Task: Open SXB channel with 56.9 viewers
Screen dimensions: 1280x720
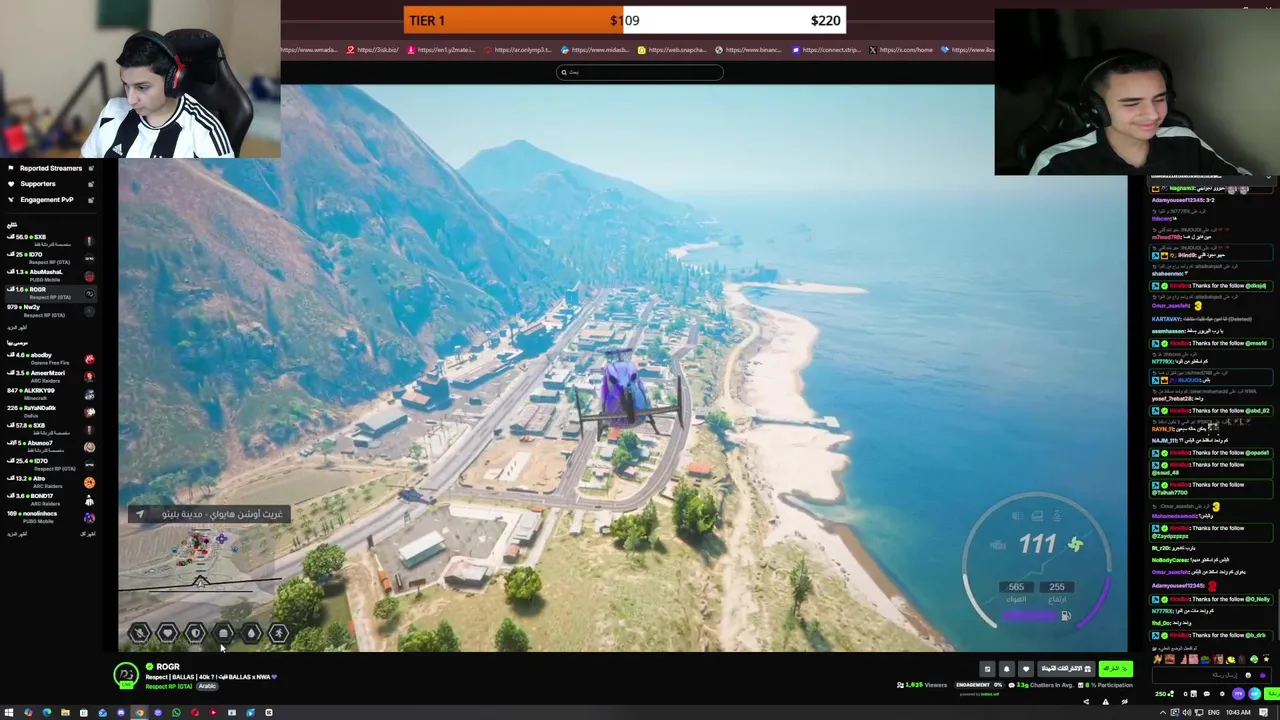Action: [x=50, y=241]
